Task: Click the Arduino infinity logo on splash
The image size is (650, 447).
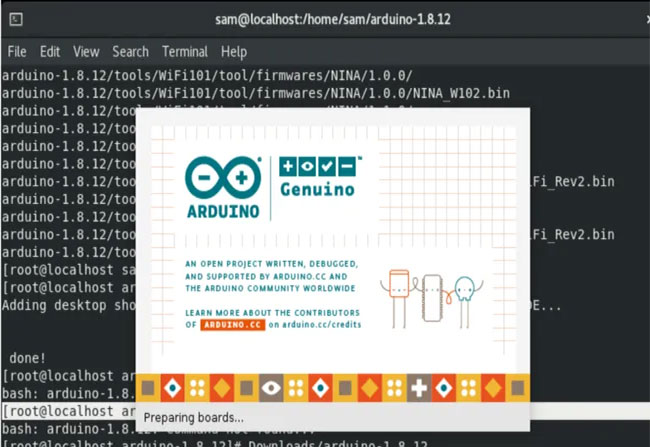Action: [x=223, y=177]
